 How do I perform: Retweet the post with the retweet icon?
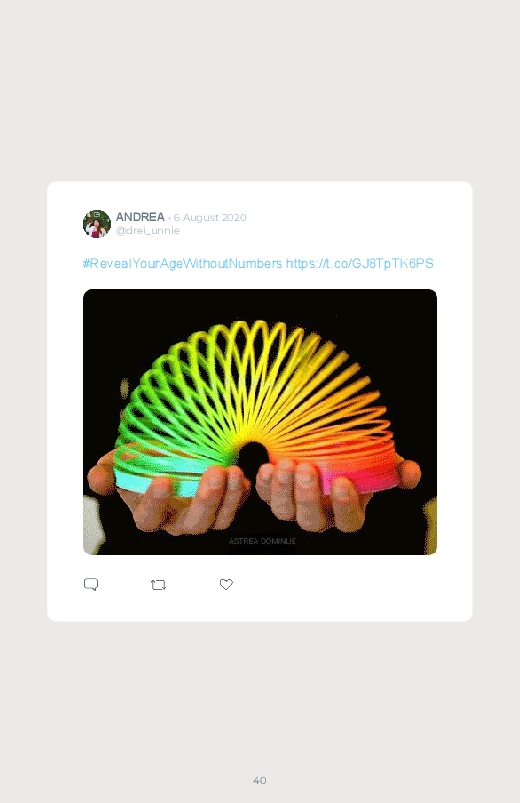[x=158, y=584]
